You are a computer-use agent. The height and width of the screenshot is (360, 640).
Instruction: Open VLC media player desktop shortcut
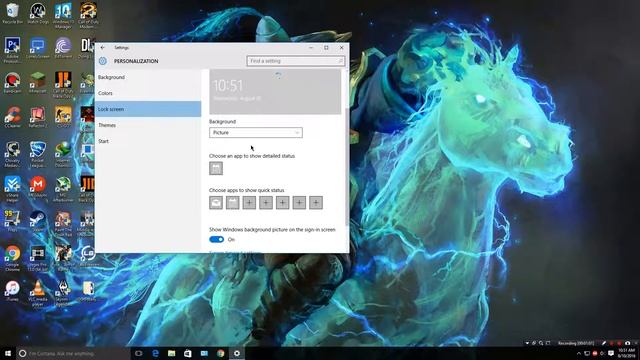pos(38,293)
